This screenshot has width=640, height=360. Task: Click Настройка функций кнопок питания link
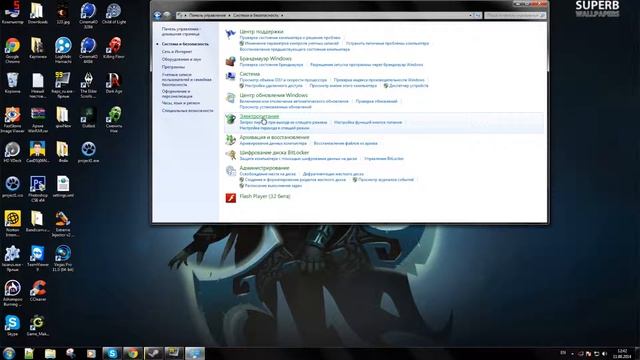point(368,122)
